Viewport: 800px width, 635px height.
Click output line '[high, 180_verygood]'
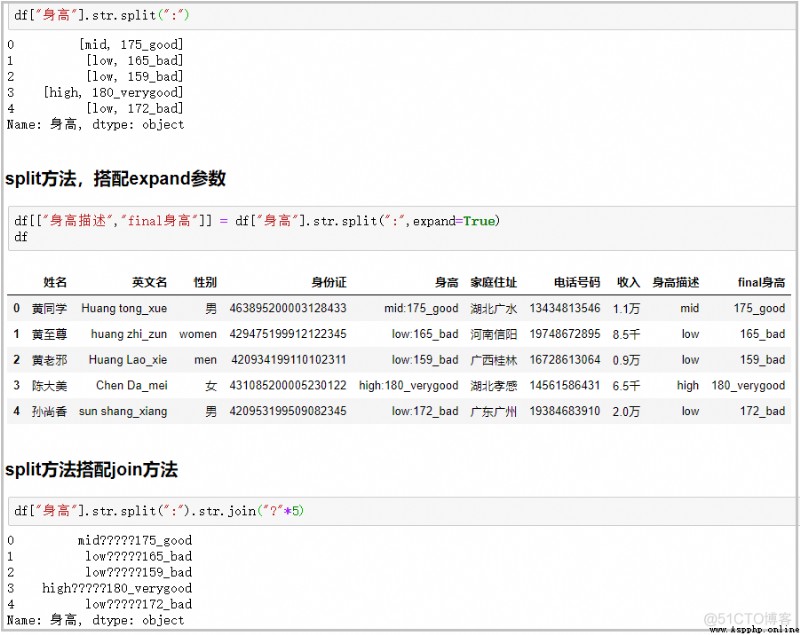point(113,92)
